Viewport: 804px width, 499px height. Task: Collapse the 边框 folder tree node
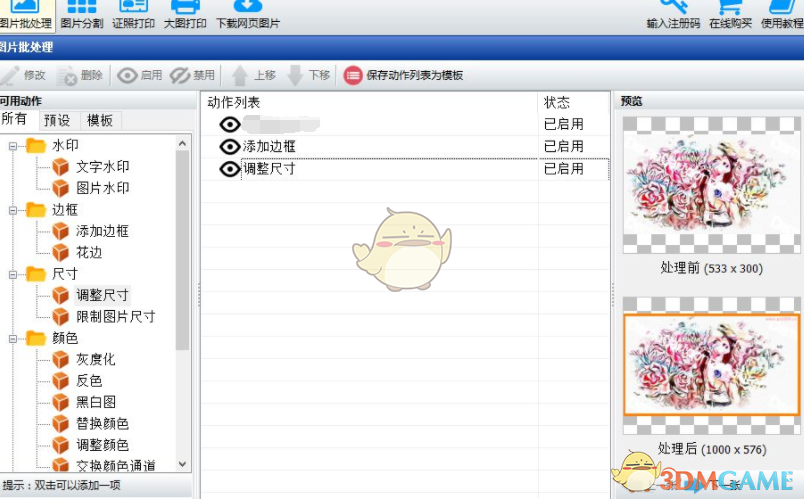pos(14,210)
